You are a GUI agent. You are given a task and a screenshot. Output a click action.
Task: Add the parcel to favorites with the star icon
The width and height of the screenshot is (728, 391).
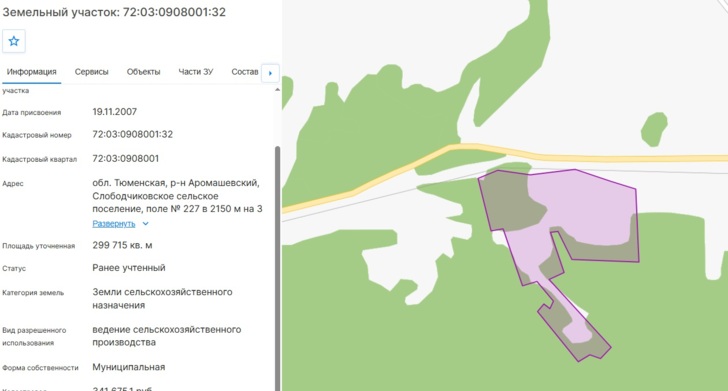click(x=14, y=41)
